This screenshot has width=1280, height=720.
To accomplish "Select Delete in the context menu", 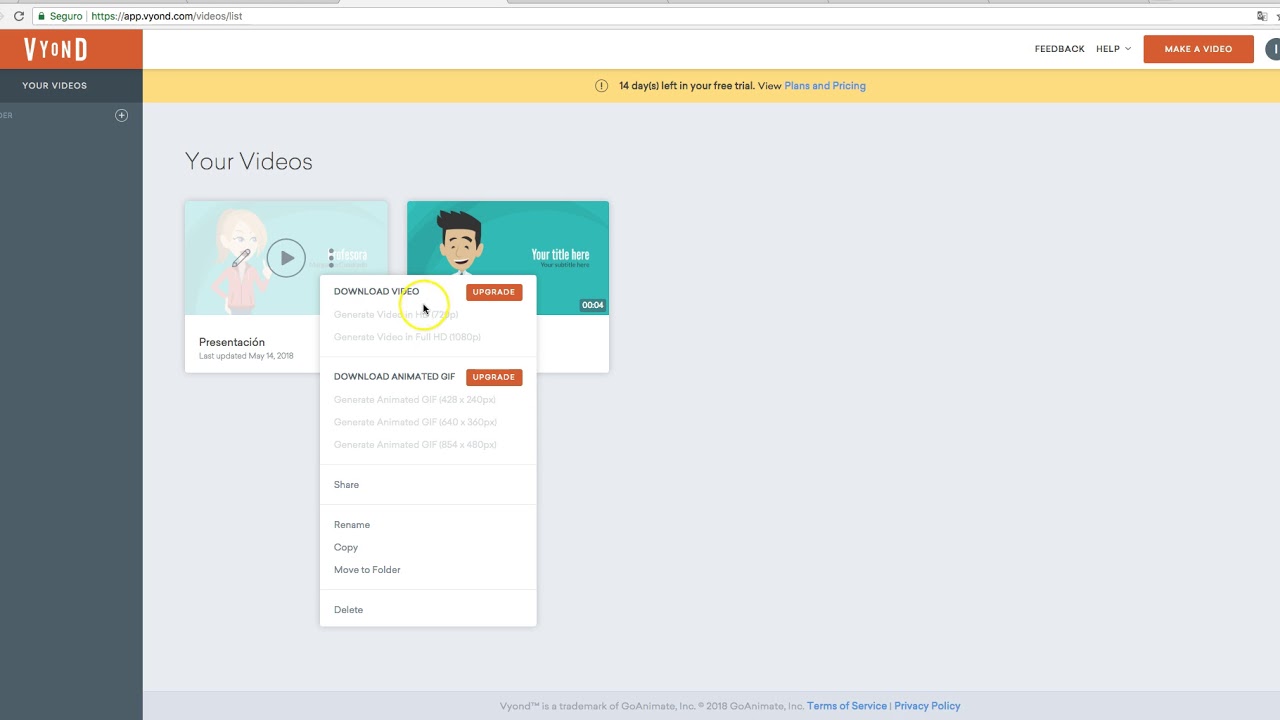I will click(x=348, y=610).
